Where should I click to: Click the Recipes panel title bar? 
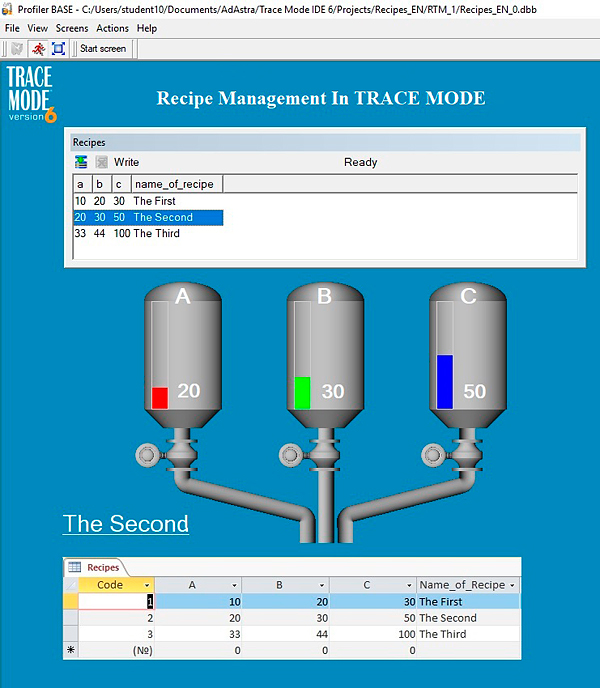(x=325, y=143)
